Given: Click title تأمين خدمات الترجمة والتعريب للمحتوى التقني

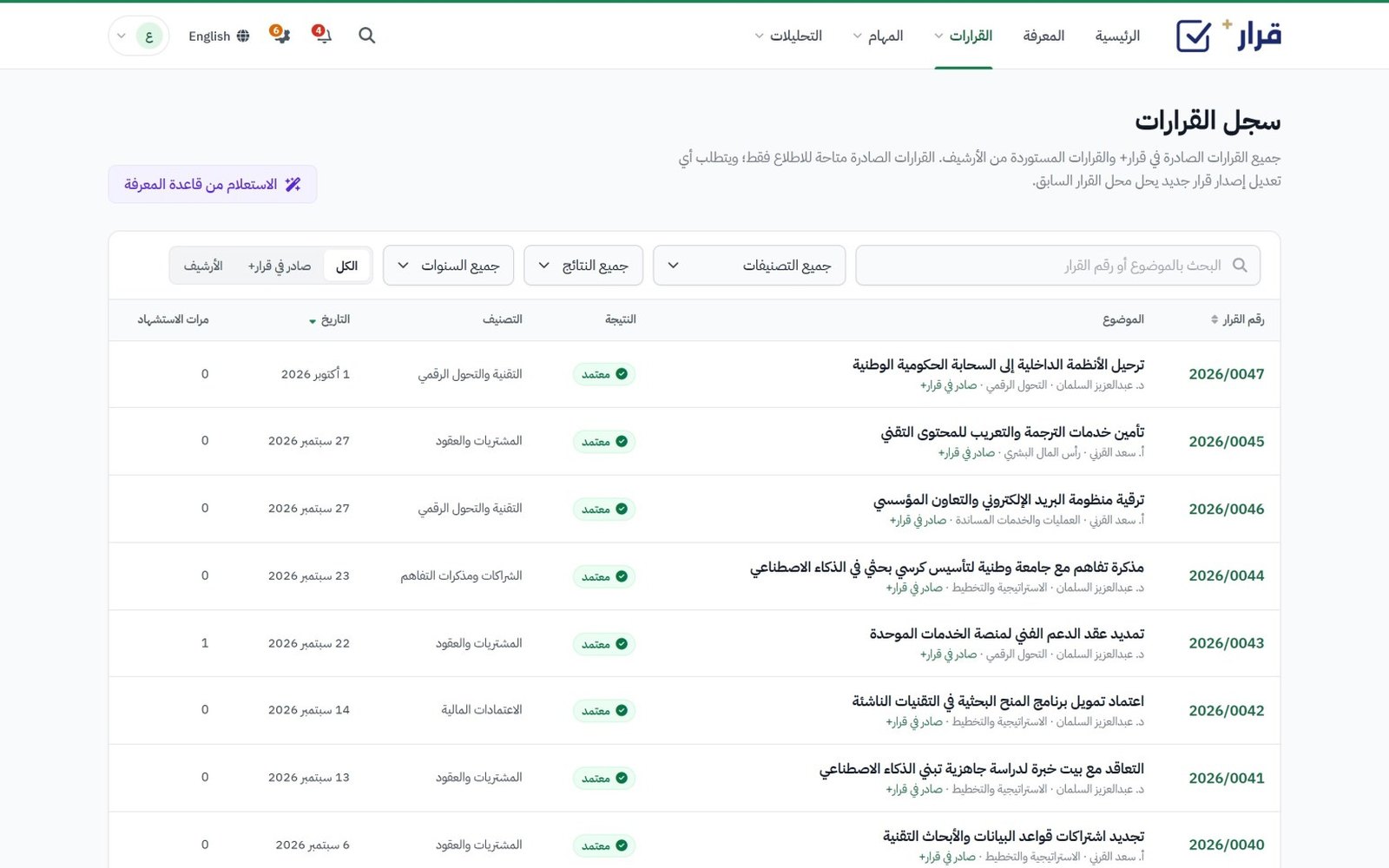Looking at the screenshot, I should (1012, 432).
